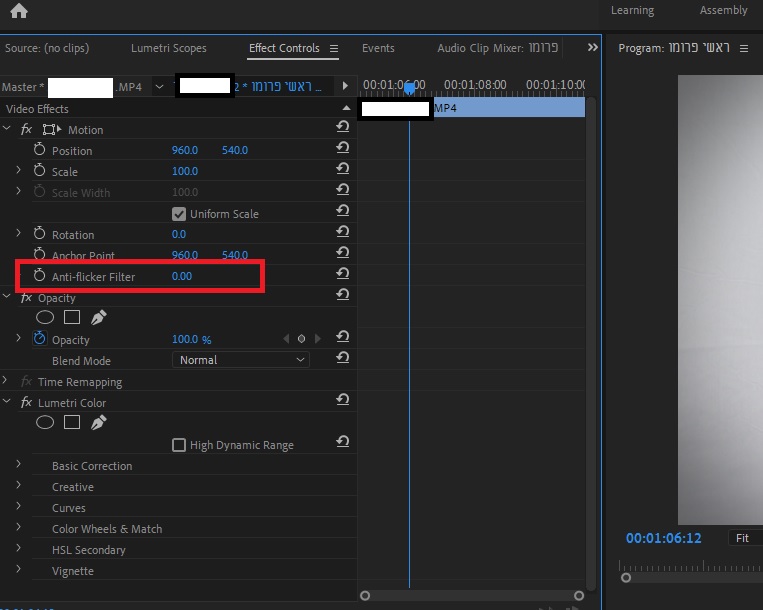Enable High Dynamic Range checkbox

click(x=179, y=445)
